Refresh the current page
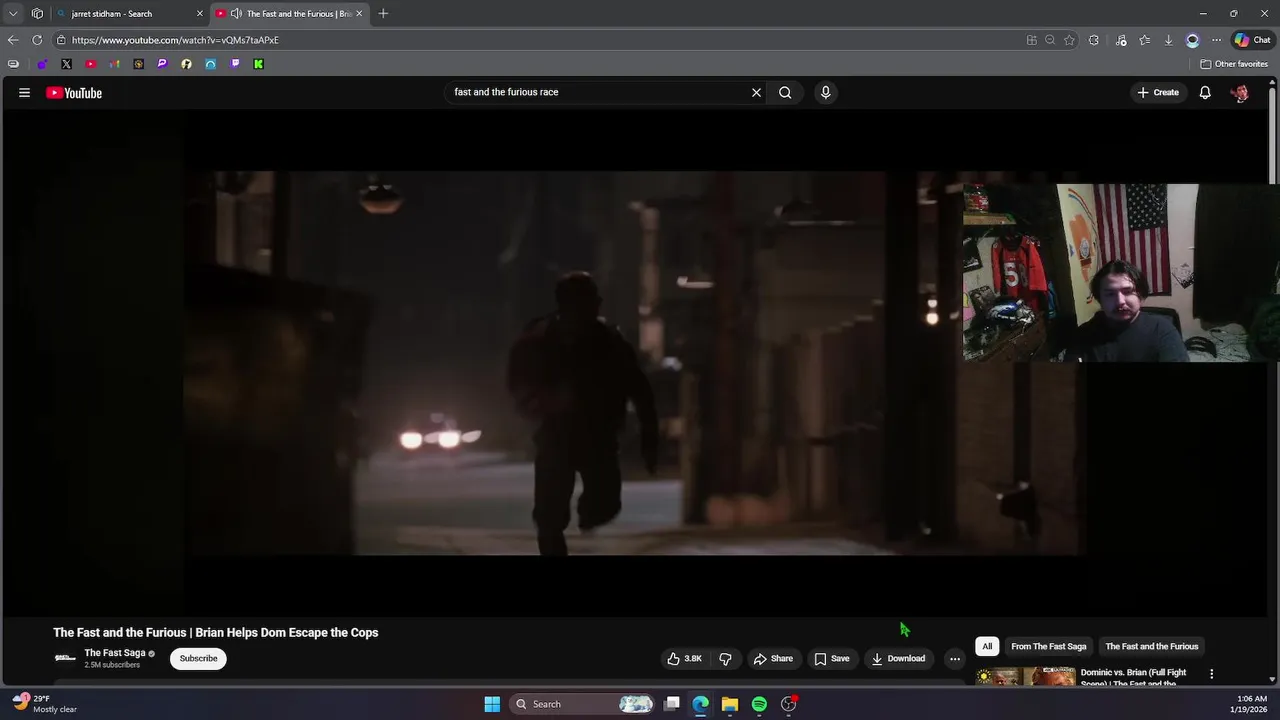The image size is (1280, 720). [37, 40]
